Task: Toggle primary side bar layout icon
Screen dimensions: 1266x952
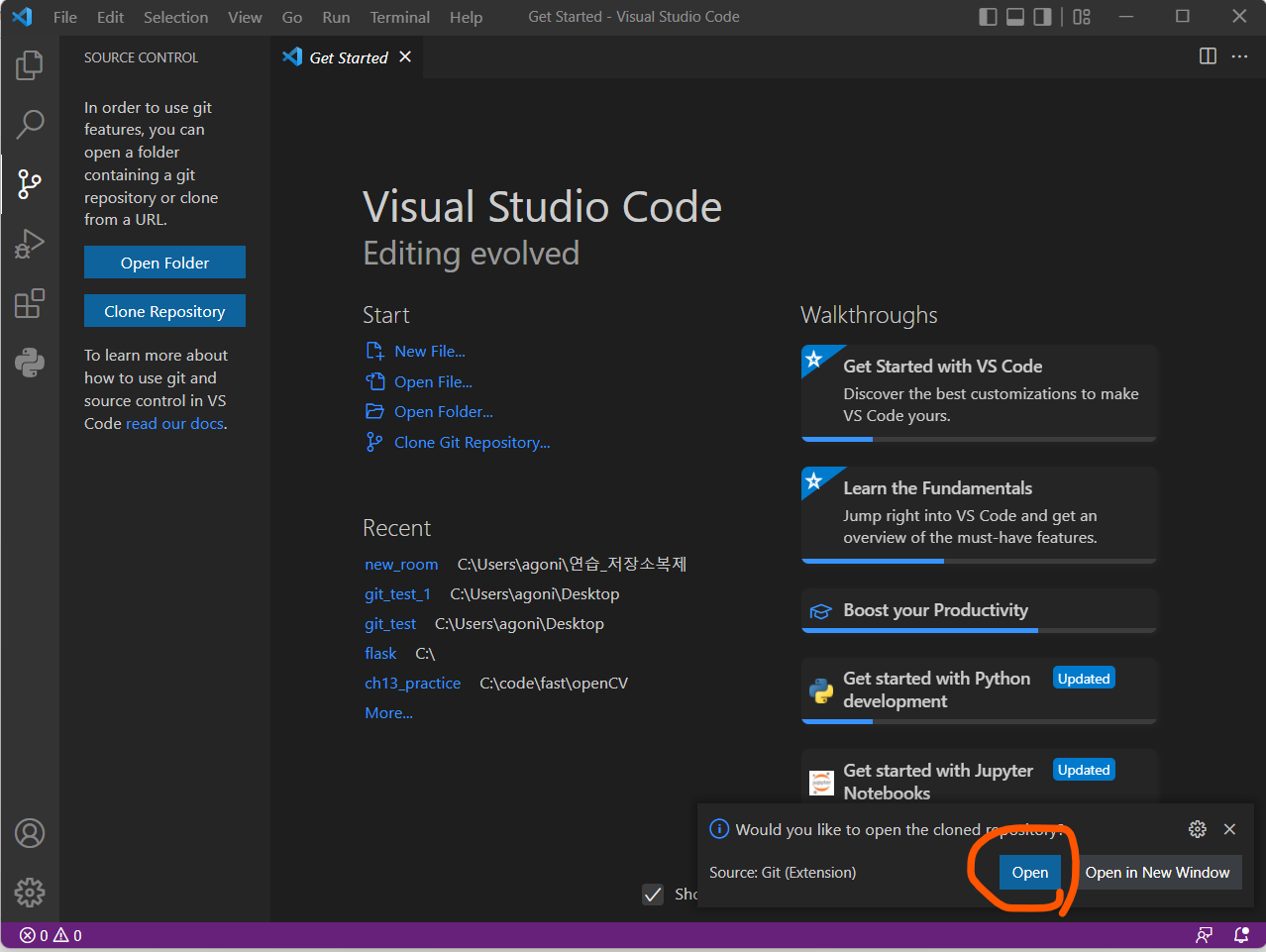Action: [988, 17]
